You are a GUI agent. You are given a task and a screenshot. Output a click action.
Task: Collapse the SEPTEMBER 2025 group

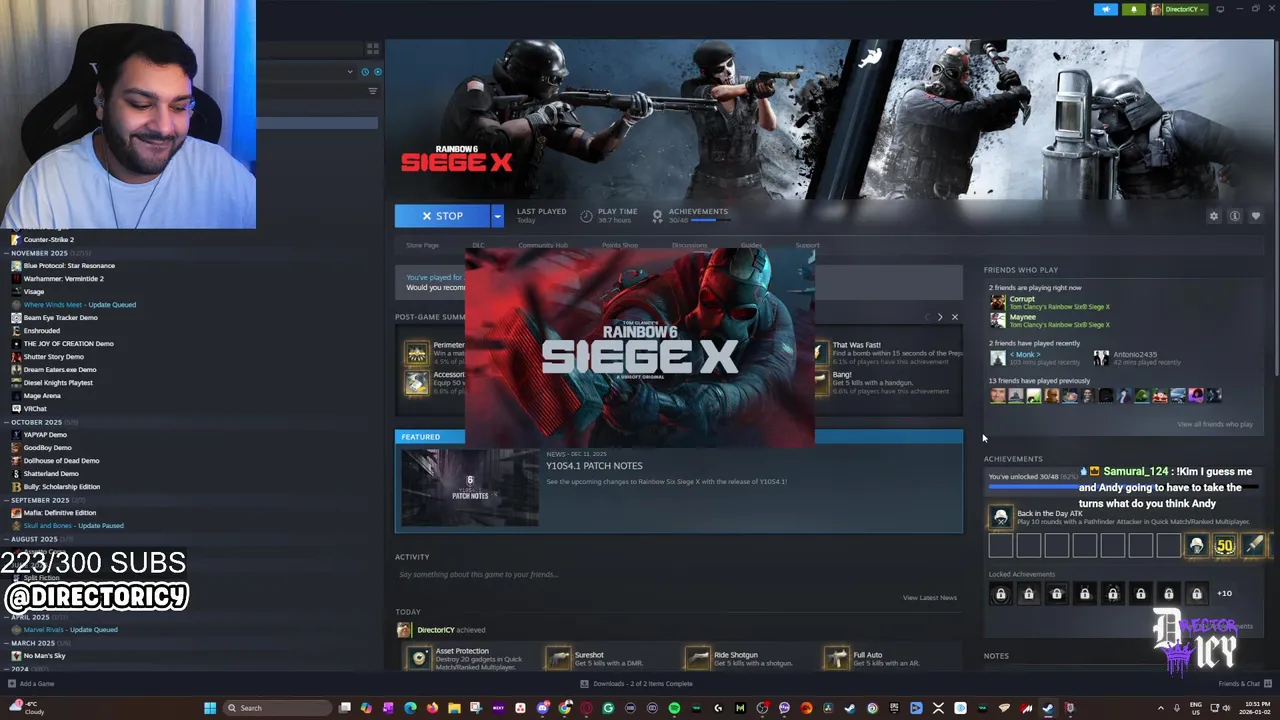click(40, 500)
